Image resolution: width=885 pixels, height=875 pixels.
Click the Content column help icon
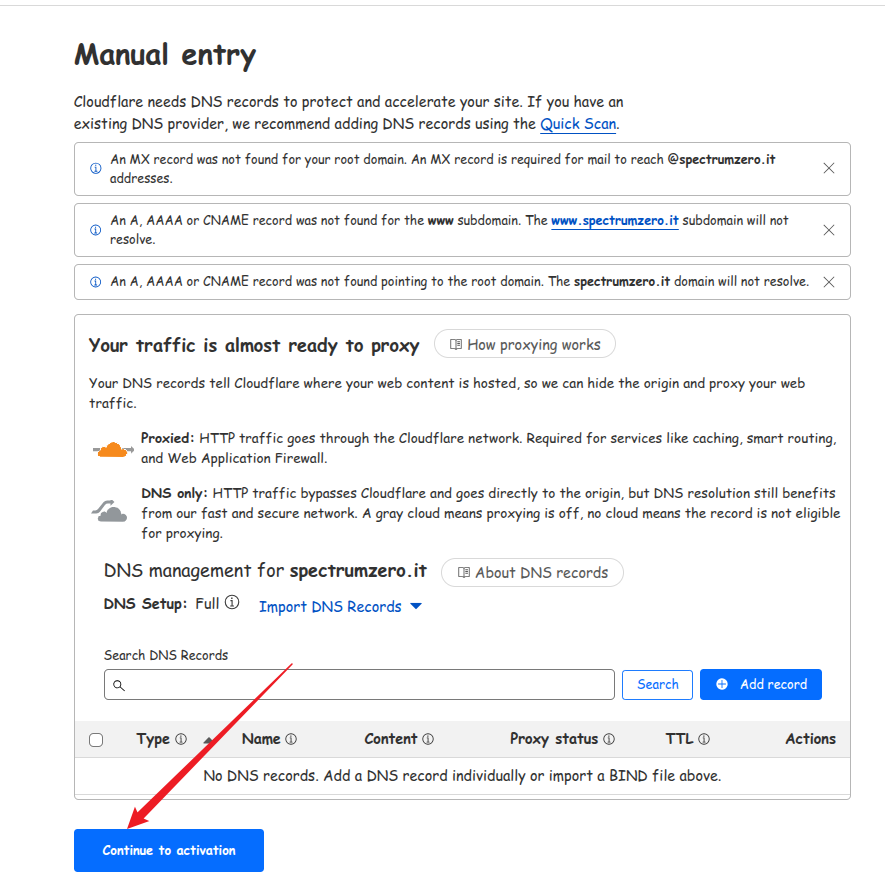[428, 740]
